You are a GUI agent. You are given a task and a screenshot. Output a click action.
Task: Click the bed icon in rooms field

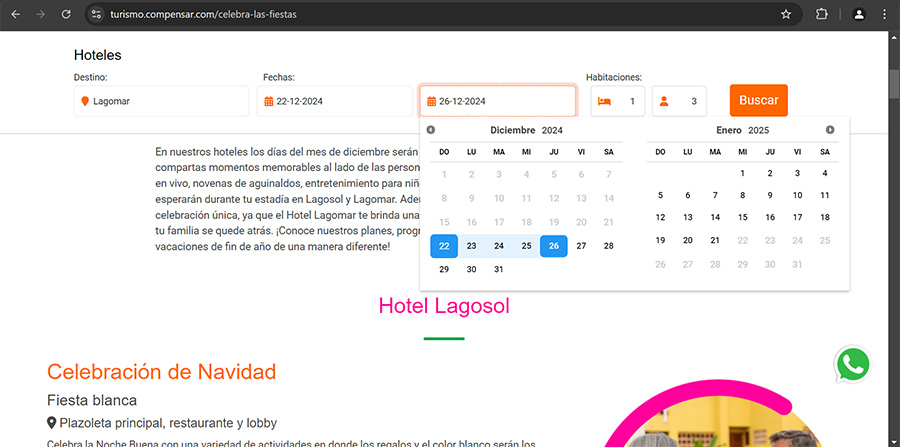[x=604, y=102]
